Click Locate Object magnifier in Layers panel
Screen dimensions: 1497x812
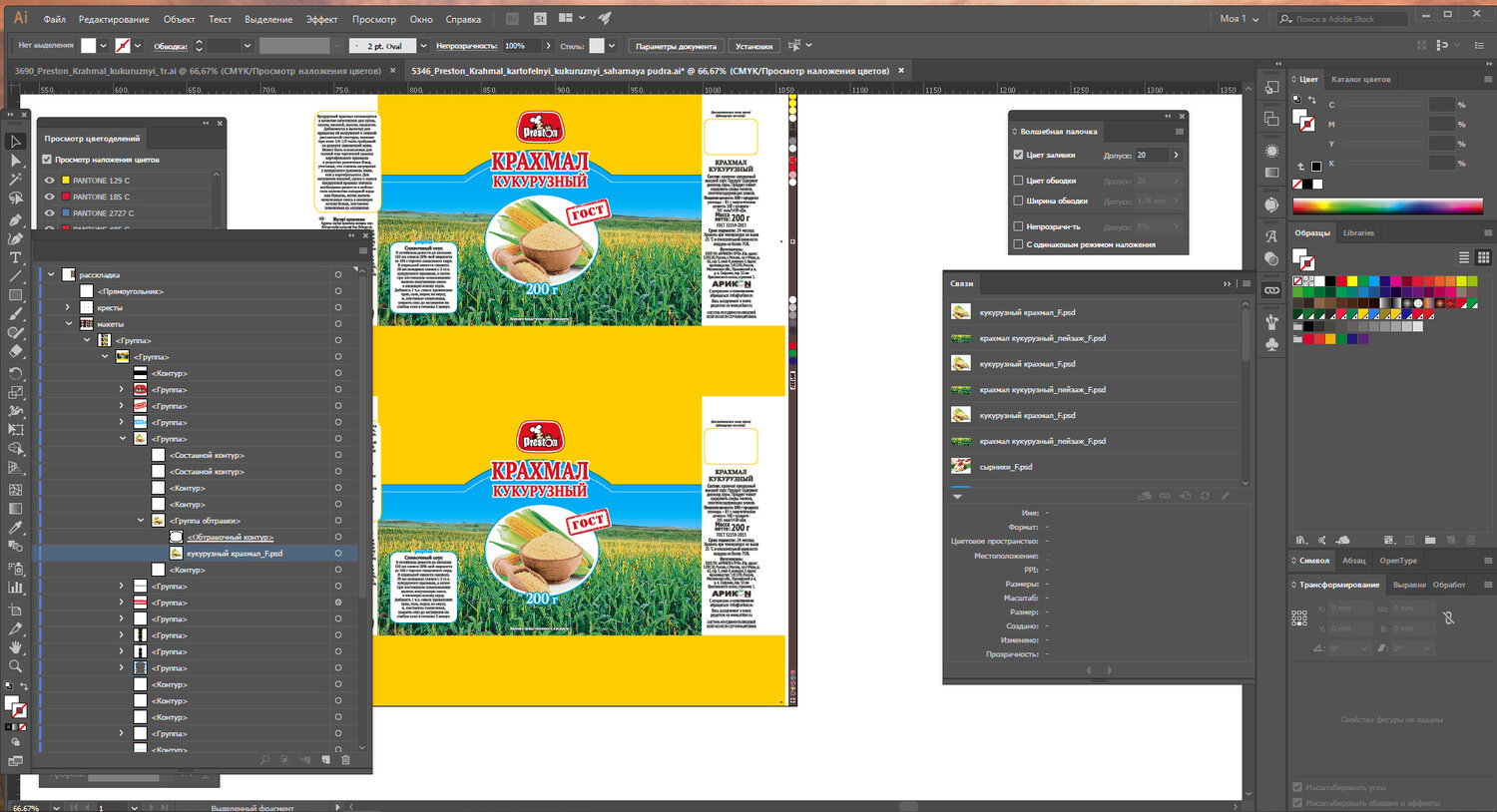[264, 760]
